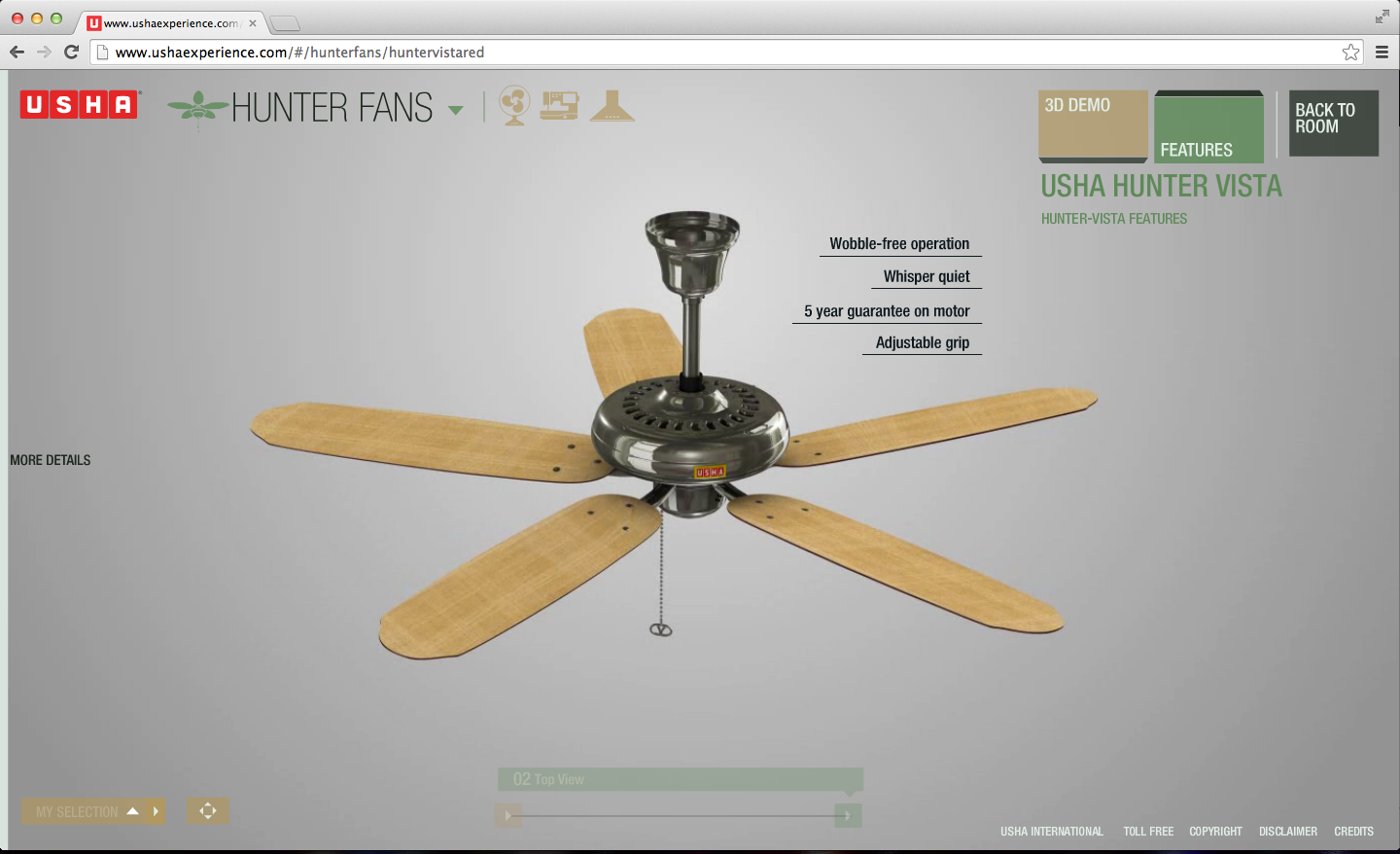1400x854 pixels.
Task: Select the table fan category icon
Action: 514,105
